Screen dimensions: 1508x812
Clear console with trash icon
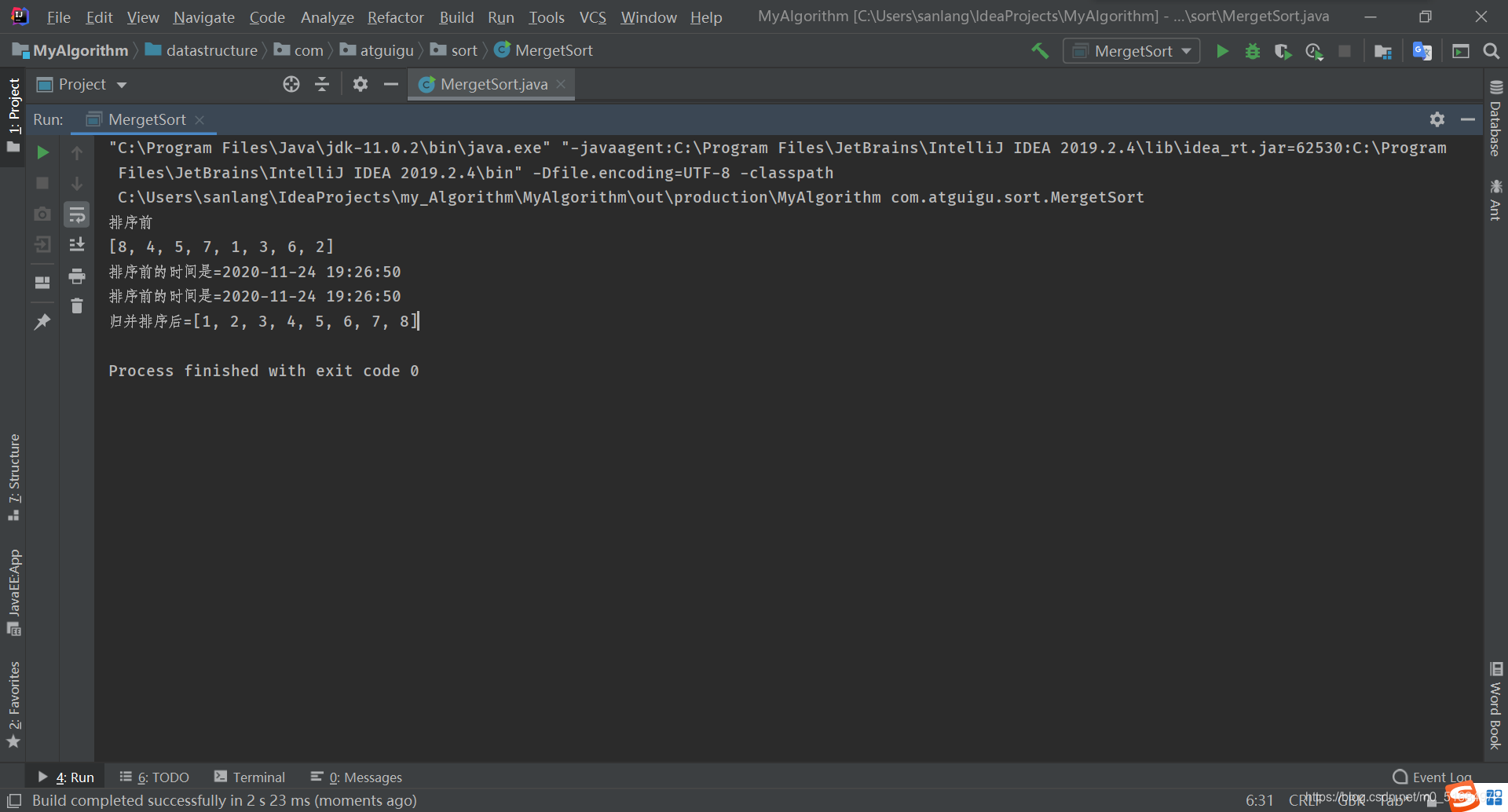click(x=77, y=306)
